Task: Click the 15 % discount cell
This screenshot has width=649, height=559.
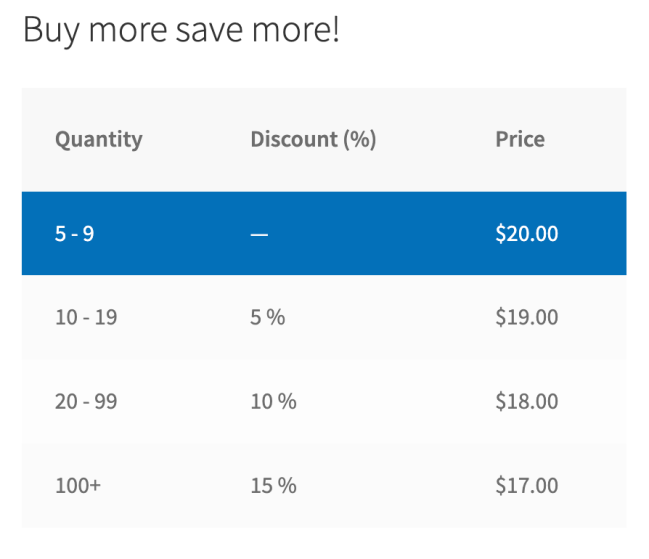Action: (273, 486)
